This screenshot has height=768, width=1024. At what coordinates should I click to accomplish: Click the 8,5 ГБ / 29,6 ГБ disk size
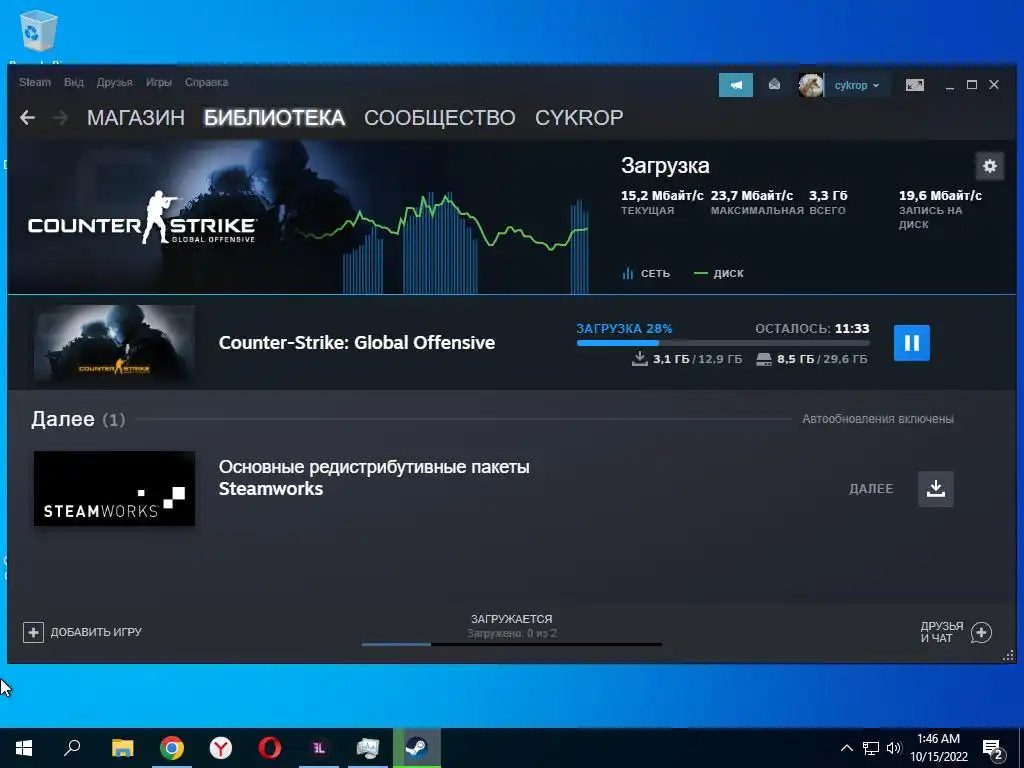point(812,359)
